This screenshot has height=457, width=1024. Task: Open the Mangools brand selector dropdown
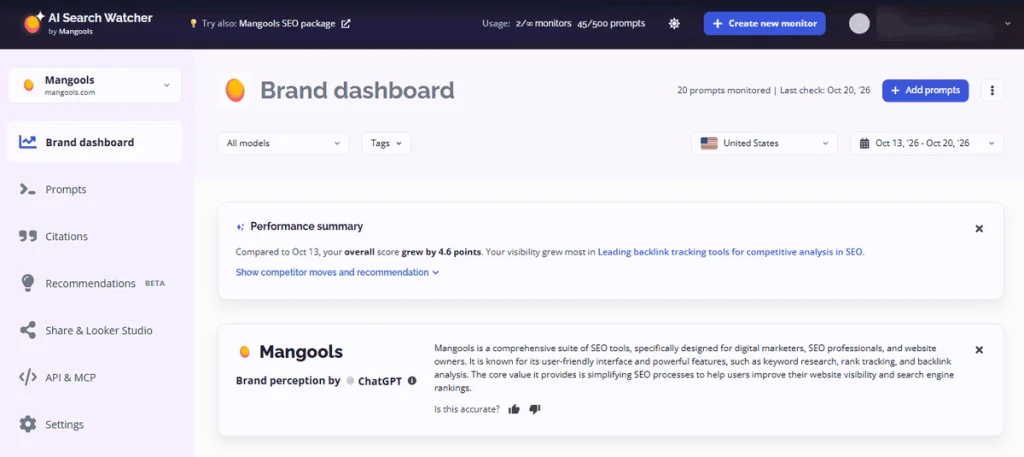95,86
